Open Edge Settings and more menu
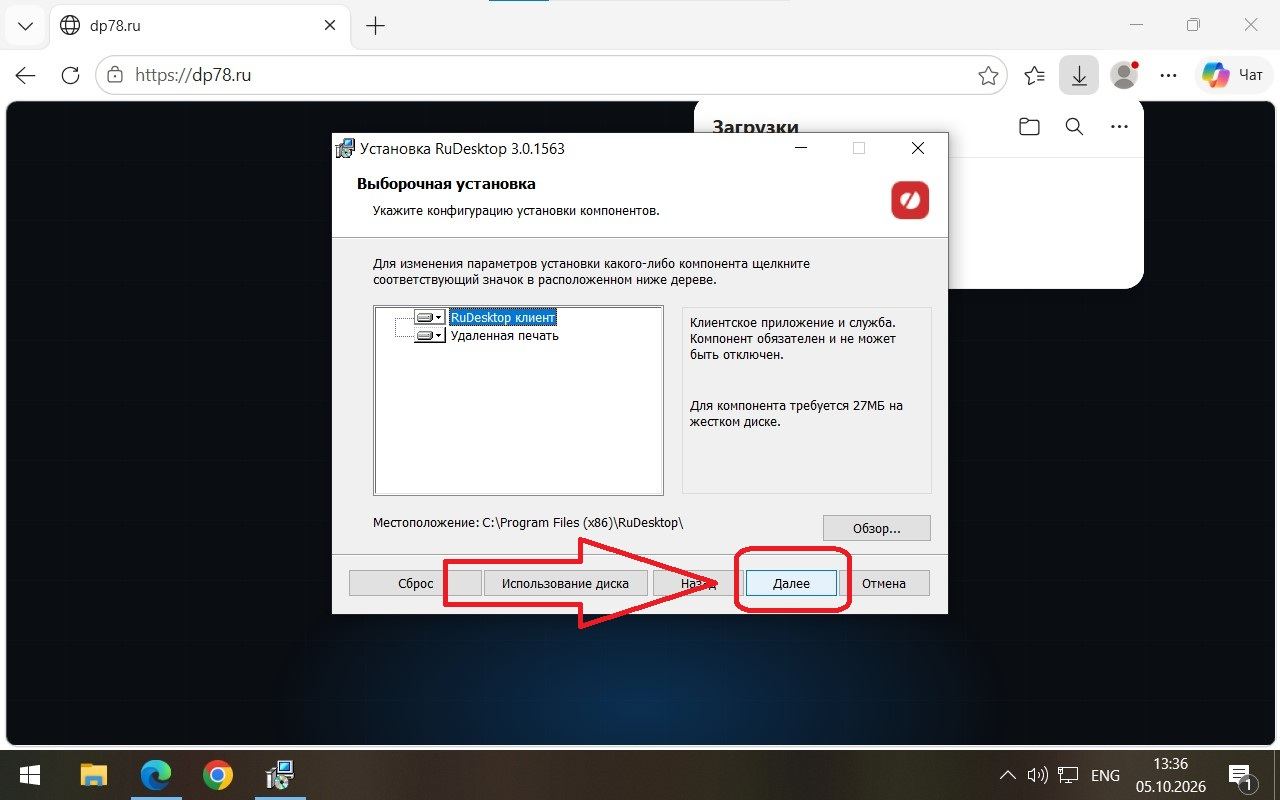This screenshot has height=800, width=1280. click(x=1168, y=75)
